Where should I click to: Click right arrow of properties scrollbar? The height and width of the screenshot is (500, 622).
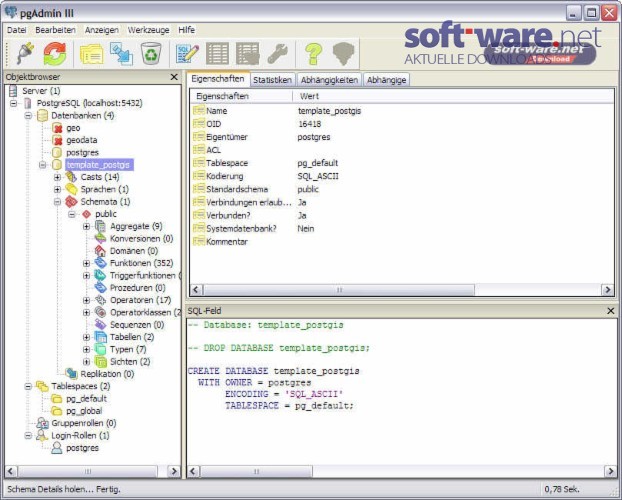pos(607,290)
